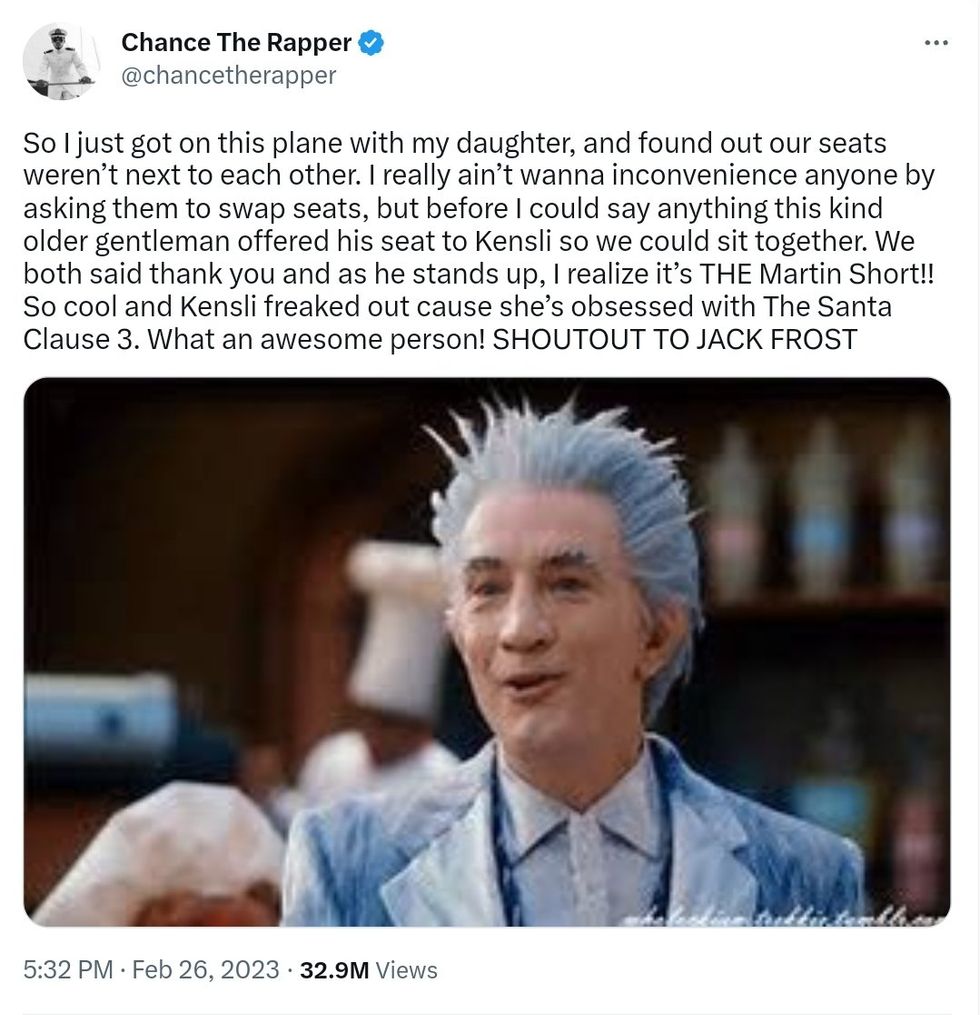Open the attached Jack Frost image
The width and height of the screenshot is (980, 1015).
[x=487, y=651]
